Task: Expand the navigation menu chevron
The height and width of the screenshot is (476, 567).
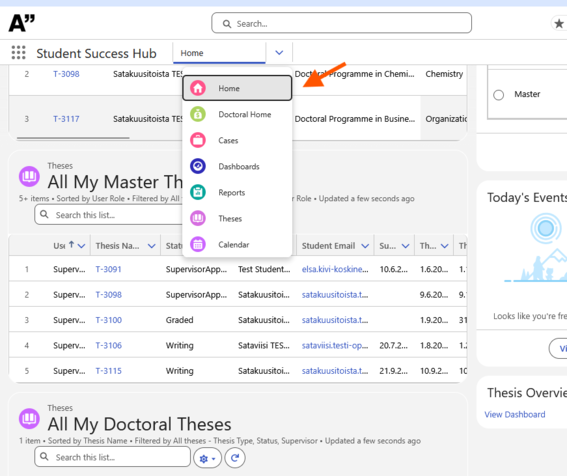Action: point(279,53)
